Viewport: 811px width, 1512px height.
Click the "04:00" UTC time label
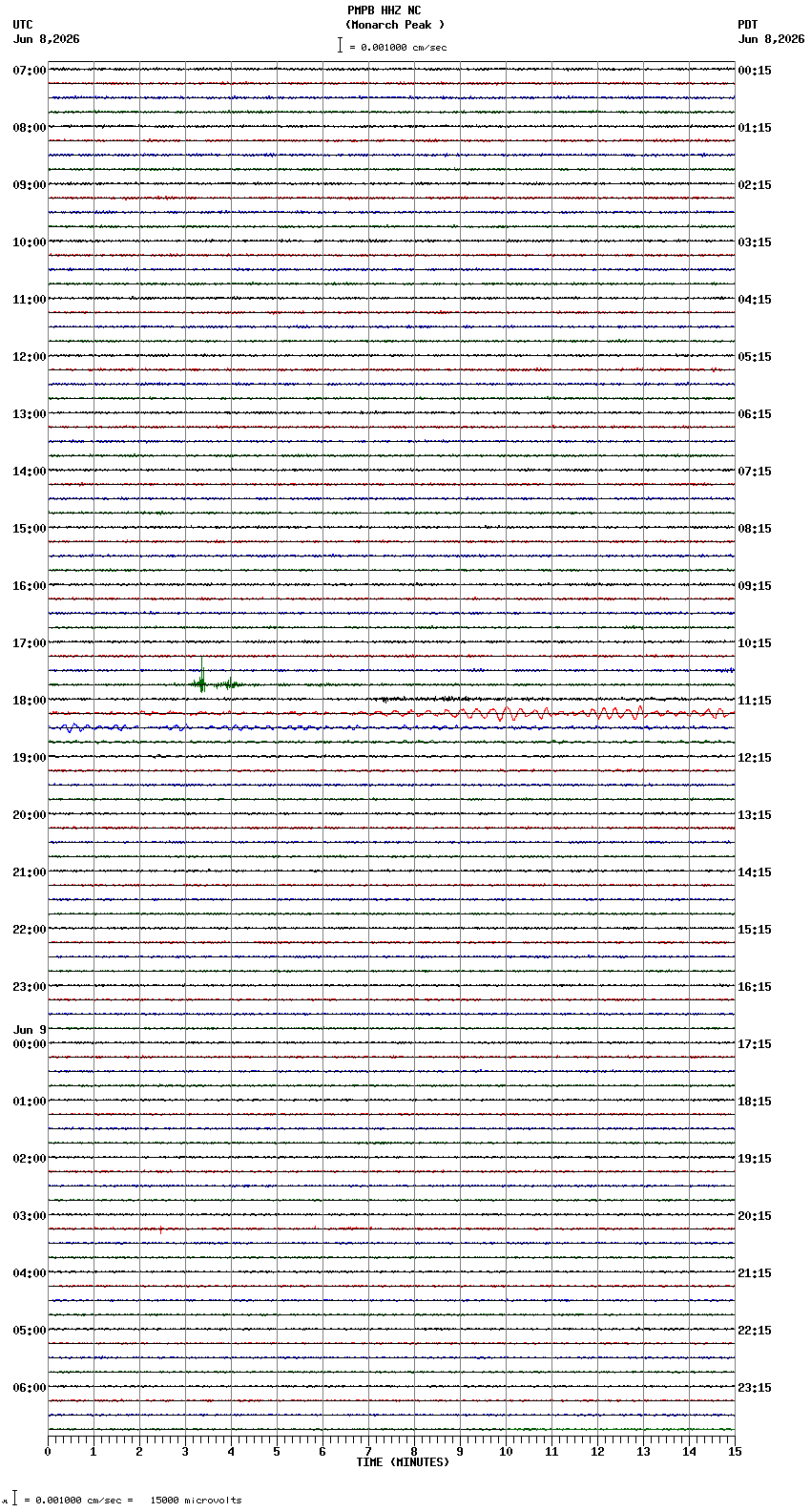click(30, 1273)
